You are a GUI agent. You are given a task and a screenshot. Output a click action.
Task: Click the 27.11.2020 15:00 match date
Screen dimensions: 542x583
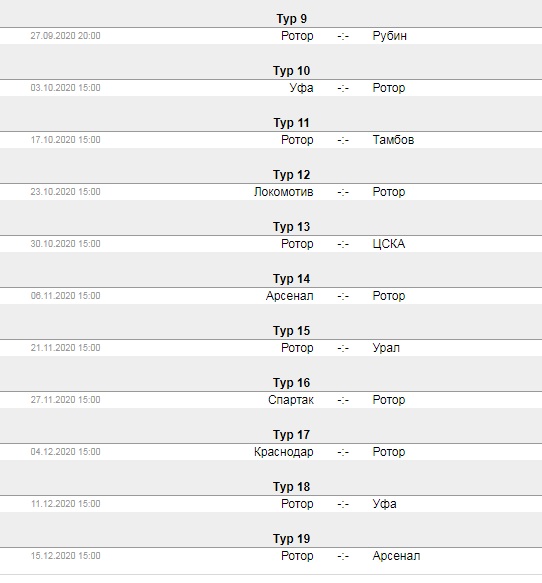(x=65, y=400)
